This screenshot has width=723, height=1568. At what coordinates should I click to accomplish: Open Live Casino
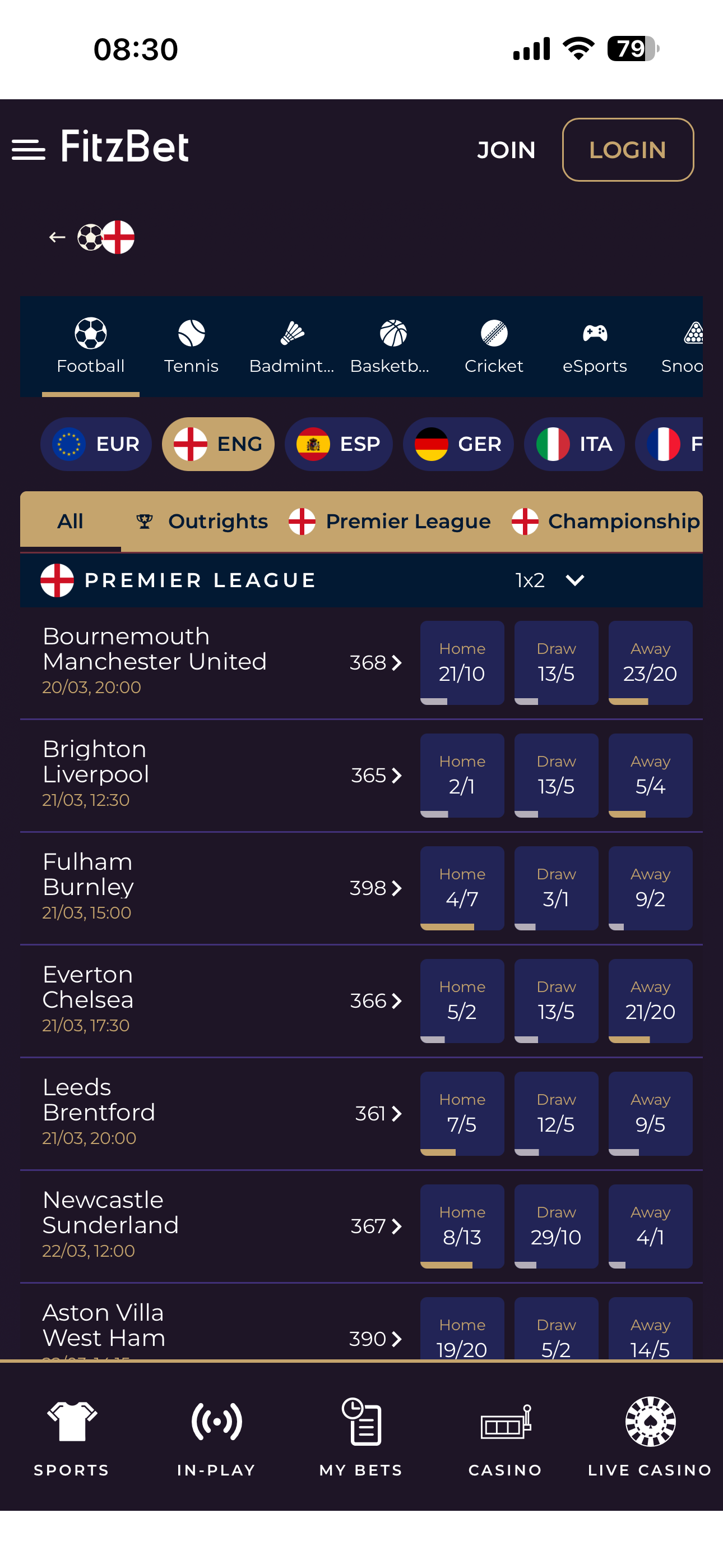click(x=650, y=1438)
